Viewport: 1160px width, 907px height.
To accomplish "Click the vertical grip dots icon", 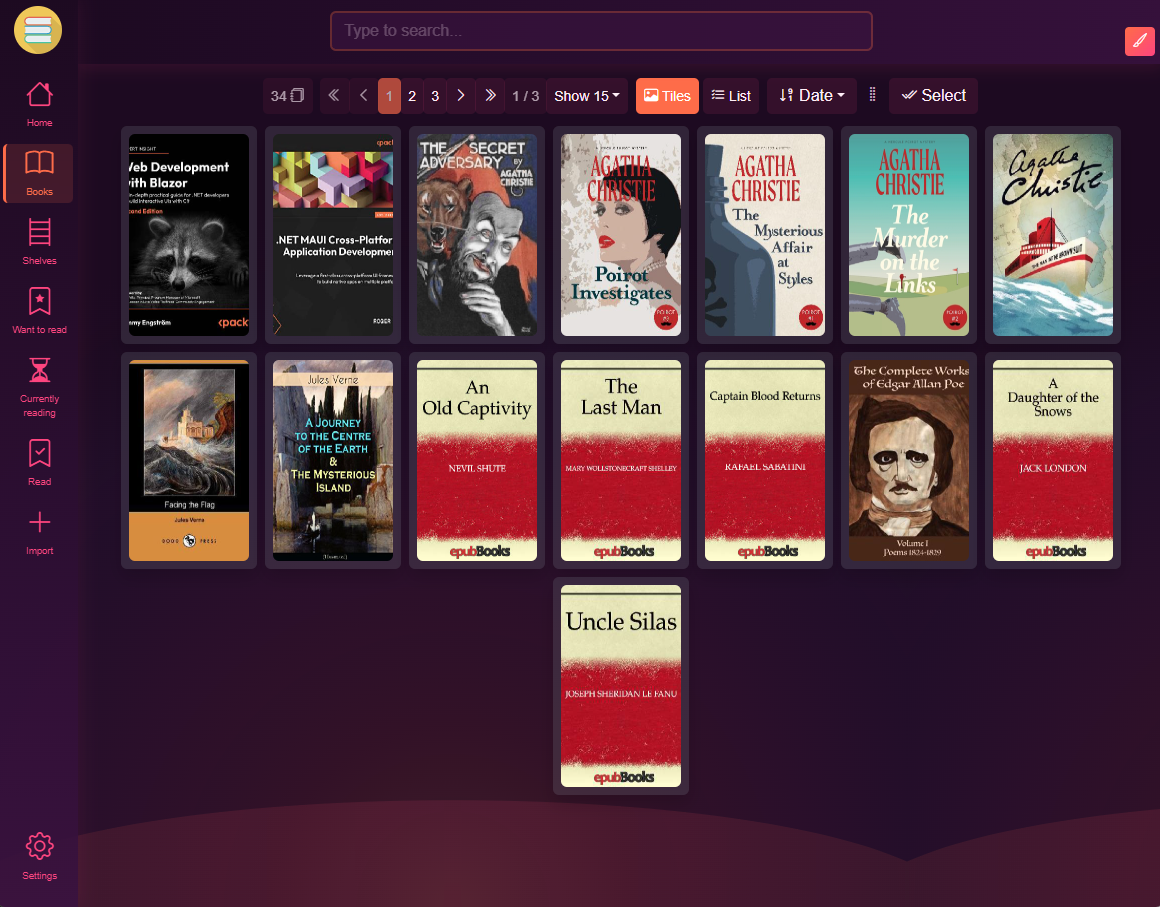I will coord(872,95).
